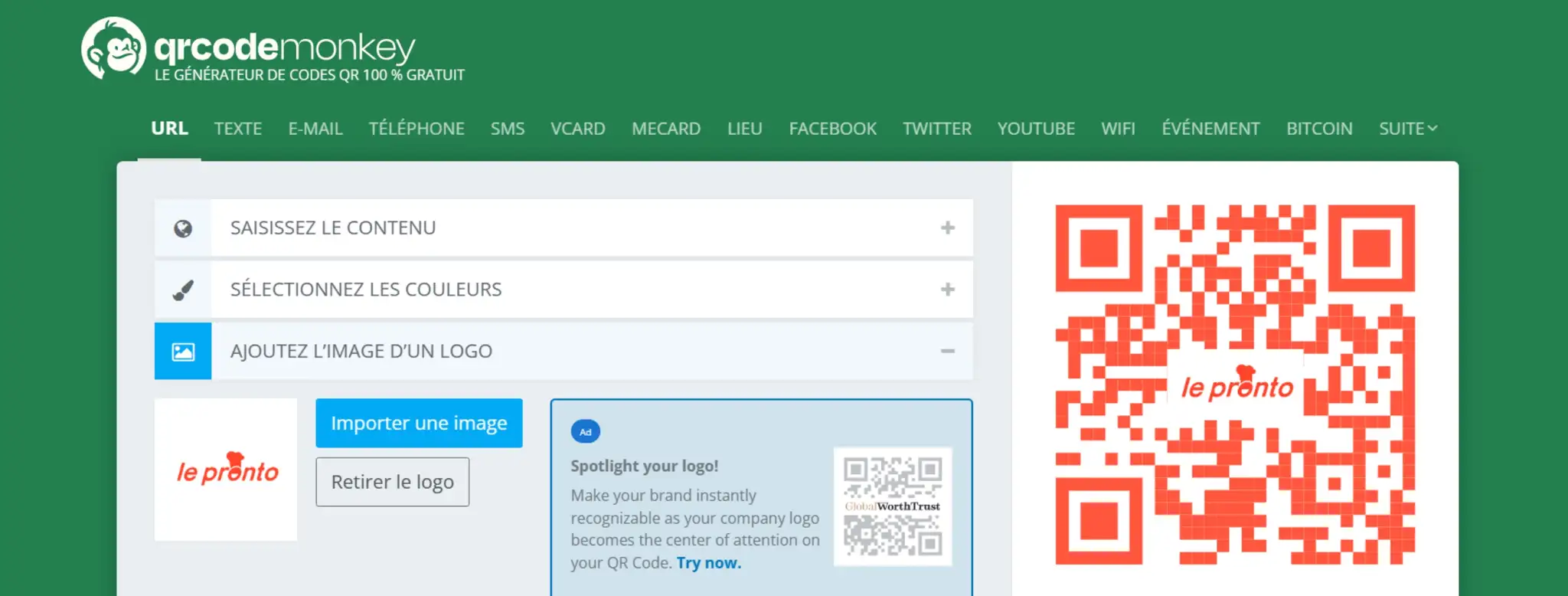
Task: Click the Ajoutez l'image d'un logo label
Action: pyautogui.click(x=361, y=351)
